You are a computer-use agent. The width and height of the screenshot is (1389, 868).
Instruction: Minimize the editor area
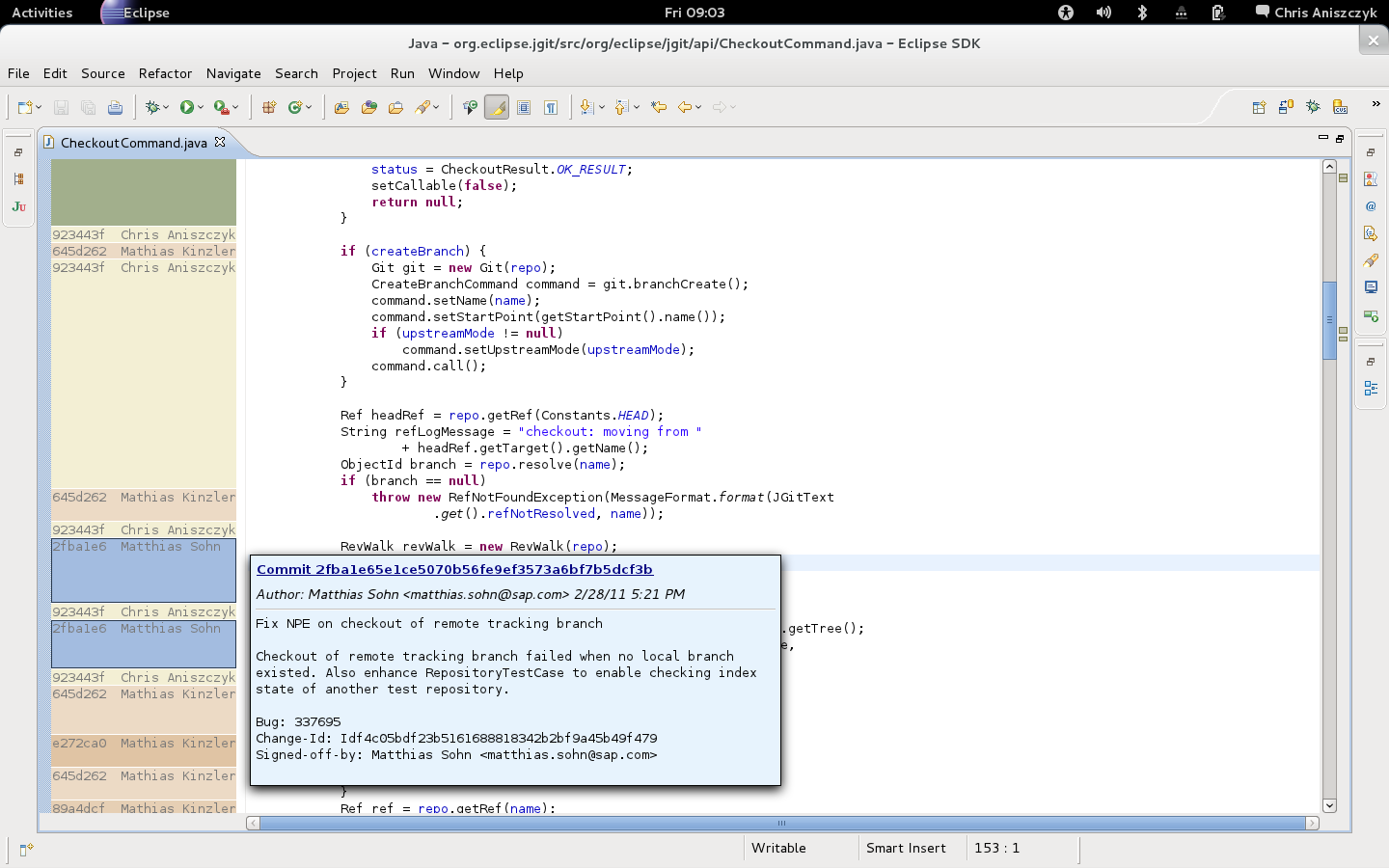tap(1323, 138)
